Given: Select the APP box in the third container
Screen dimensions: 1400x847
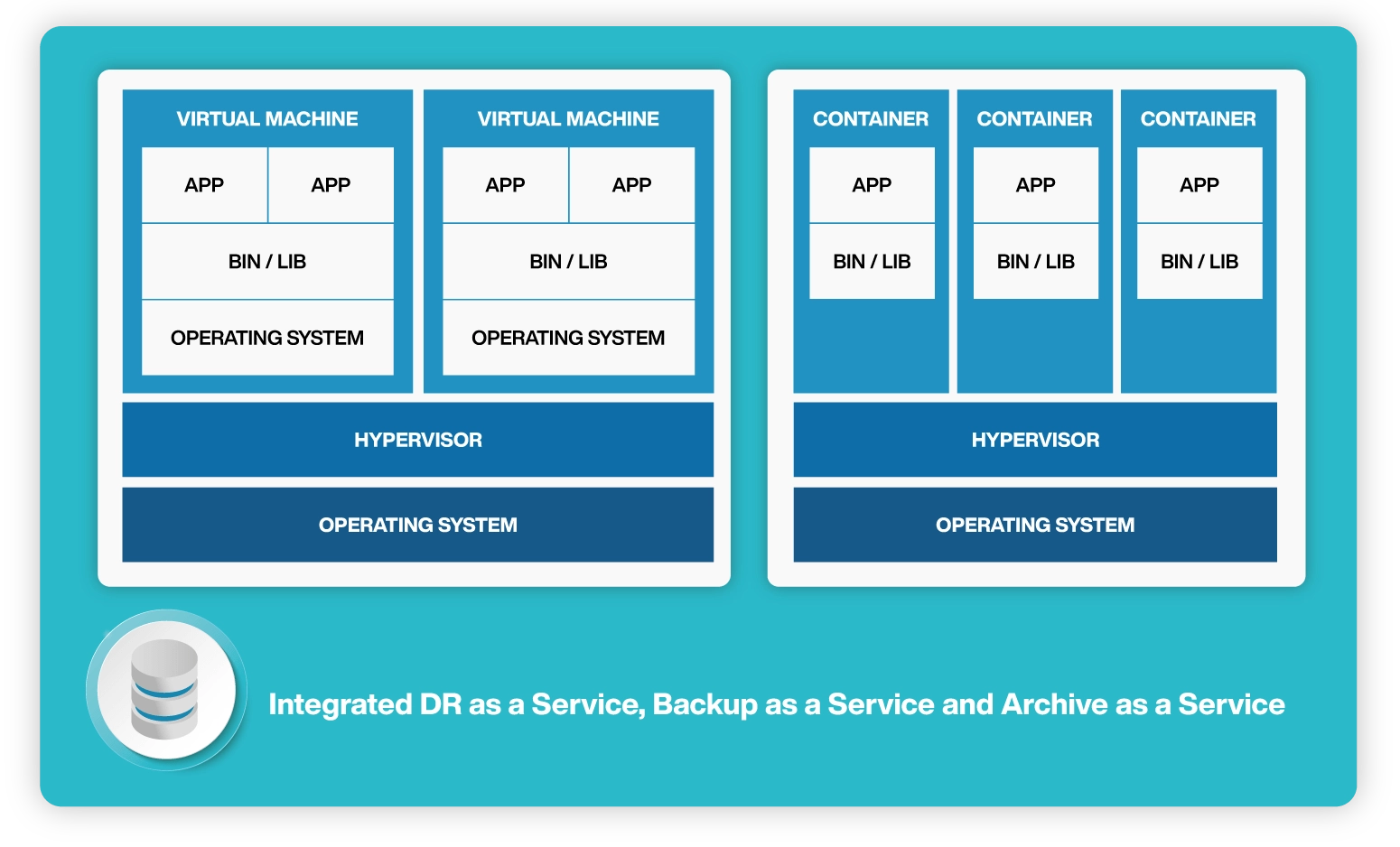Looking at the screenshot, I should click(x=1199, y=185).
